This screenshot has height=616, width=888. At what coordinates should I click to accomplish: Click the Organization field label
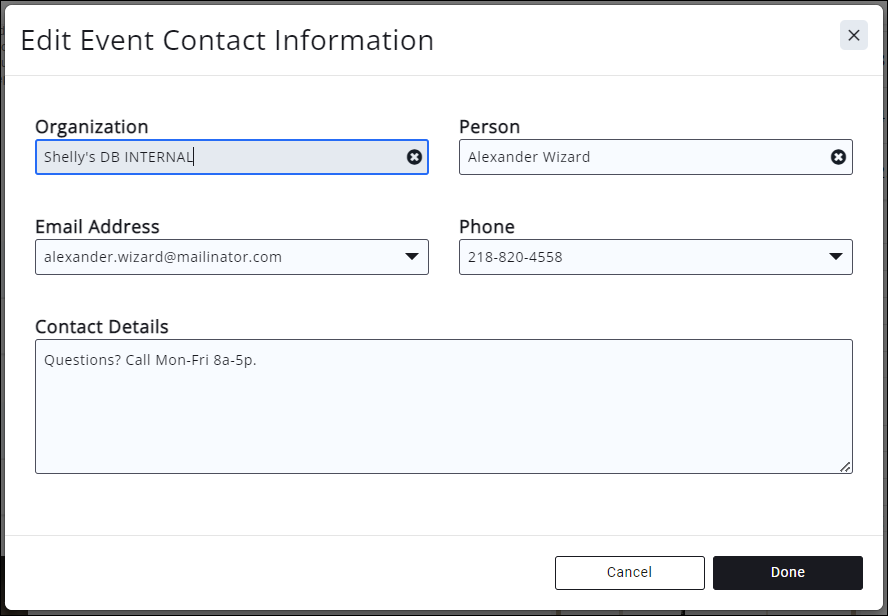point(91,127)
